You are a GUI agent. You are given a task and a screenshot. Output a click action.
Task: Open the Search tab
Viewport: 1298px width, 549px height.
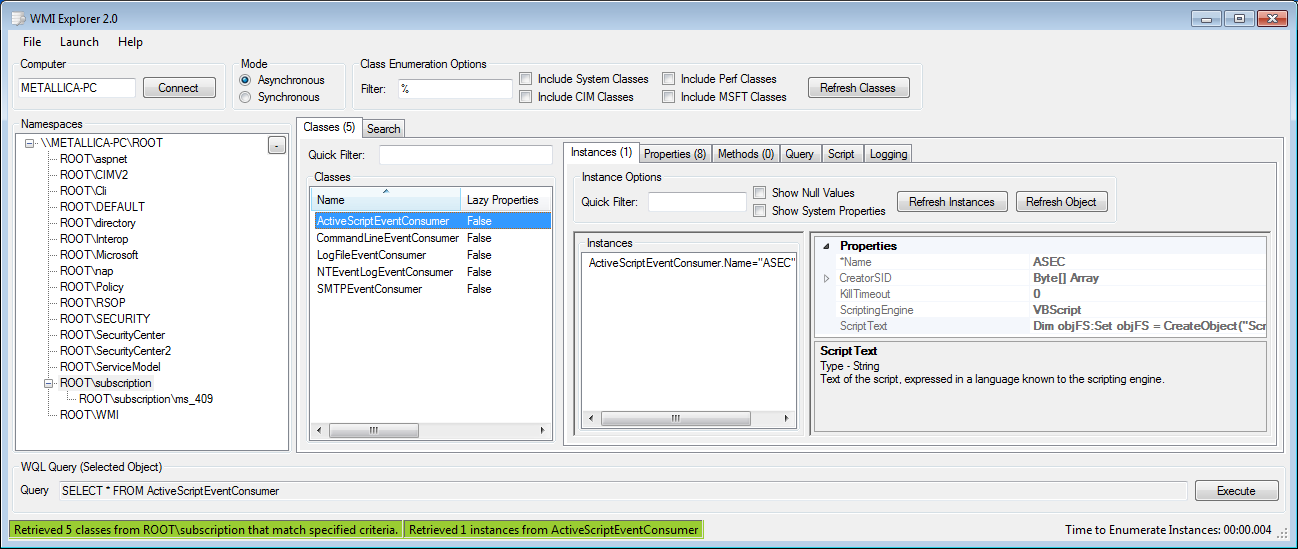(383, 129)
